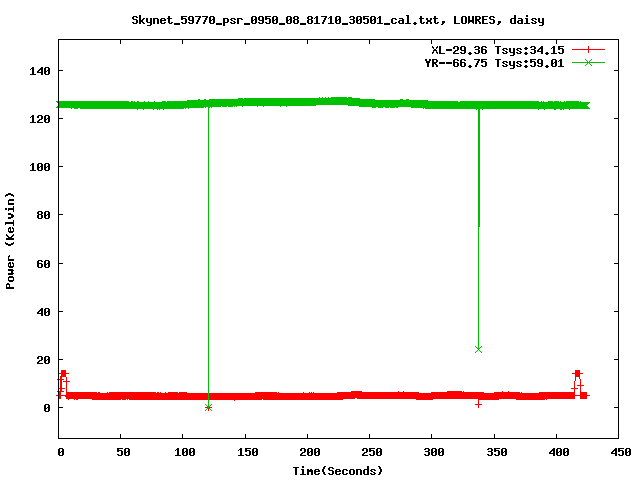Click the green YR trace peak near 225 seconds
640x480 pixels.
[x=338, y=101]
